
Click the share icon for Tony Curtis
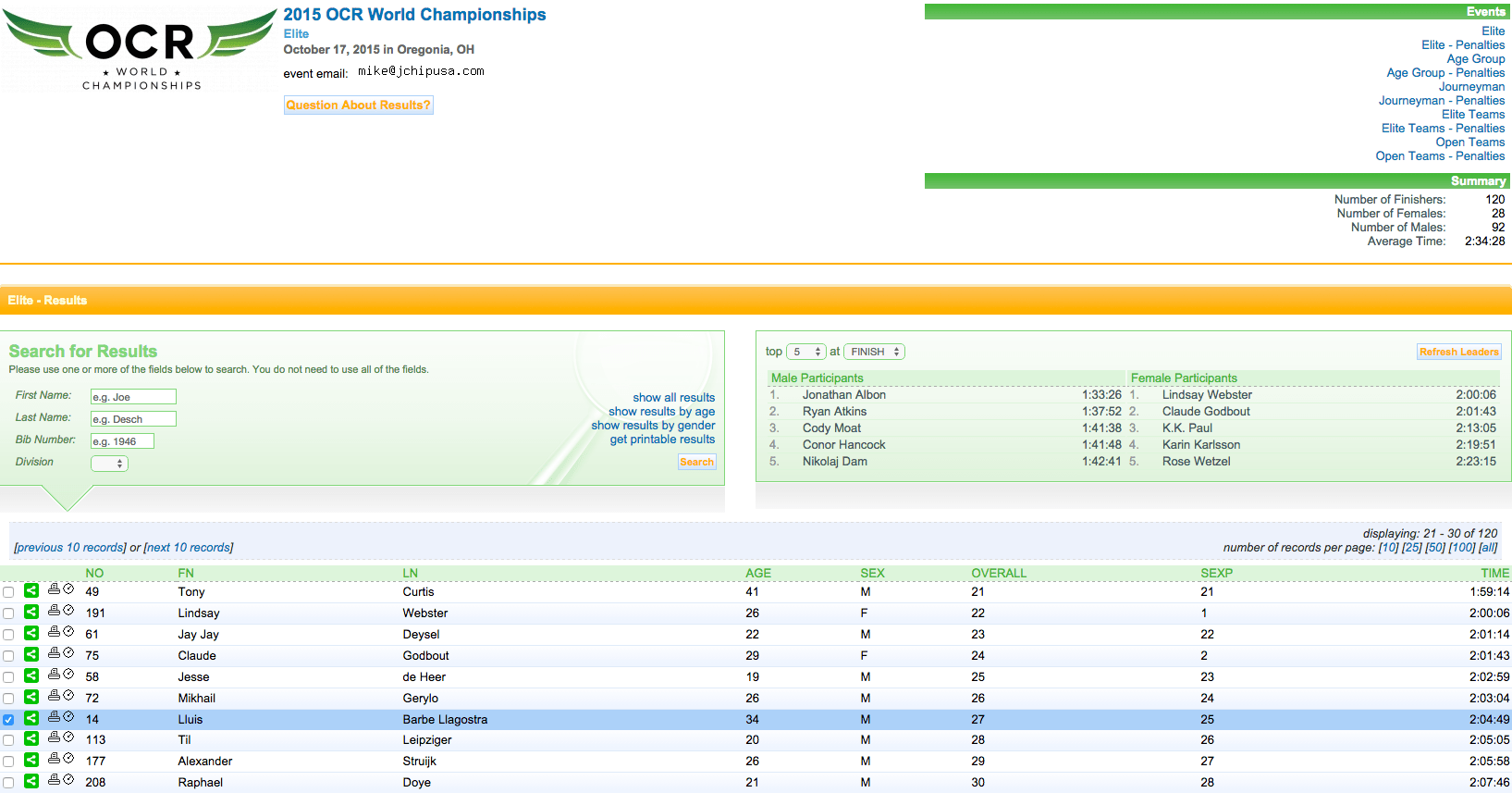click(31, 590)
